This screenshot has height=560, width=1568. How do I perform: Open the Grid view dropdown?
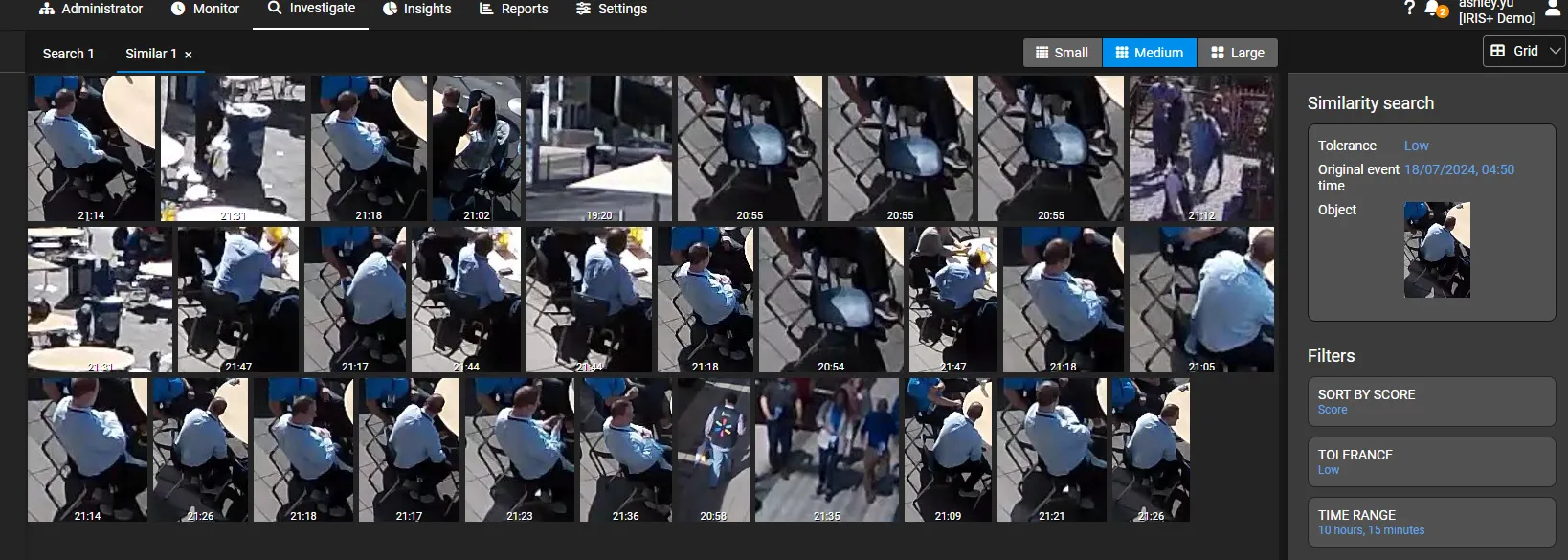pyautogui.click(x=1525, y=51)
